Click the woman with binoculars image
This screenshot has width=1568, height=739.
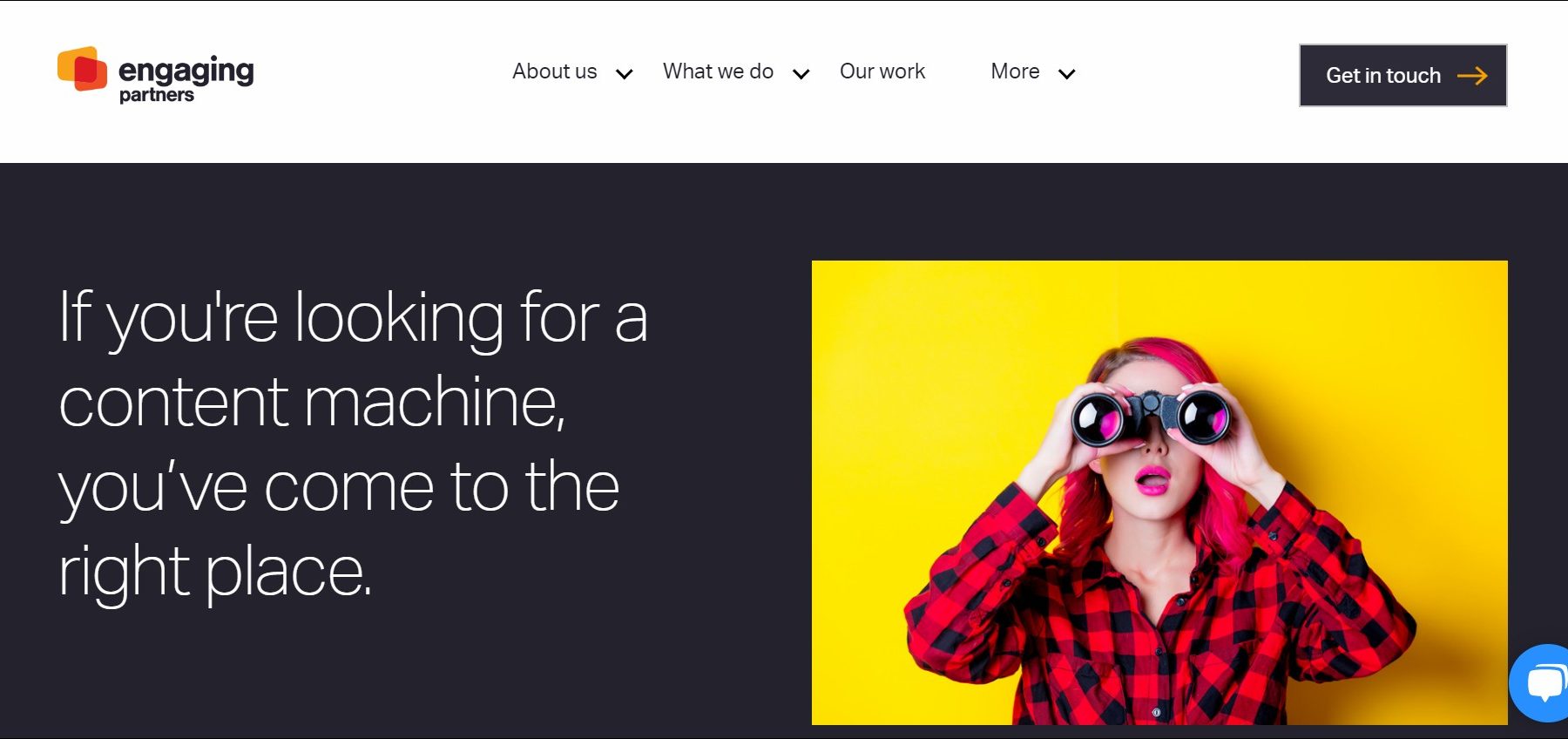[x=1159, y=492]
